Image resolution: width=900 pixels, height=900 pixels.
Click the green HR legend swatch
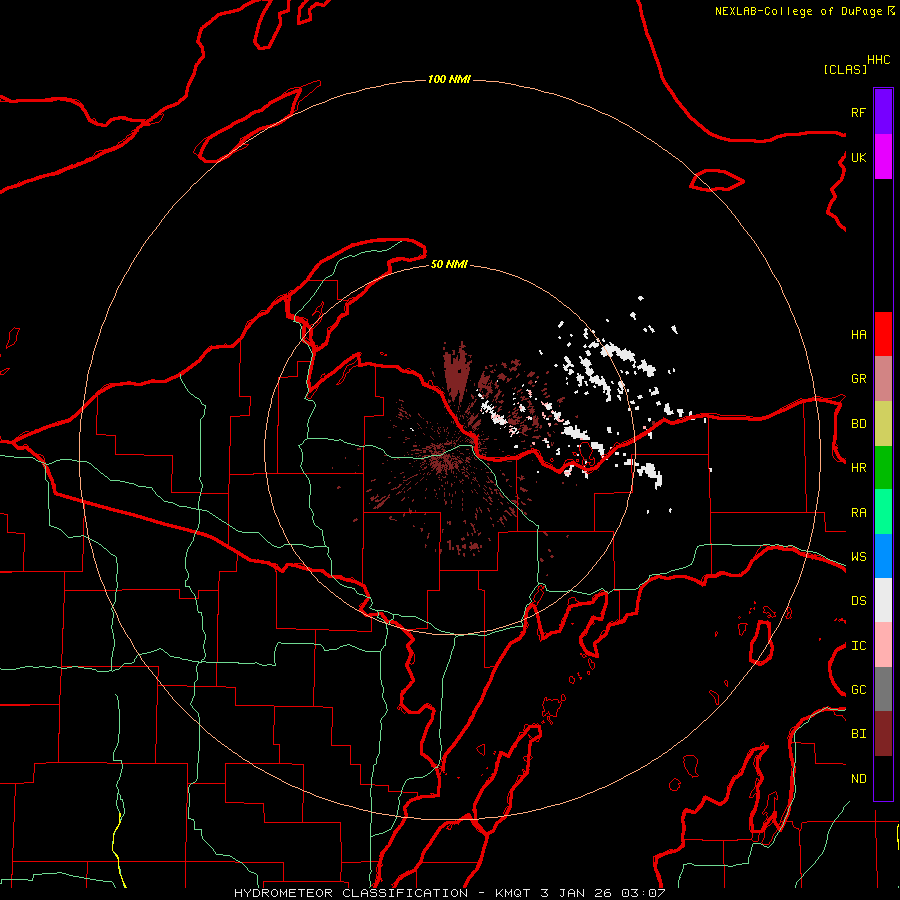click(883, 468)
